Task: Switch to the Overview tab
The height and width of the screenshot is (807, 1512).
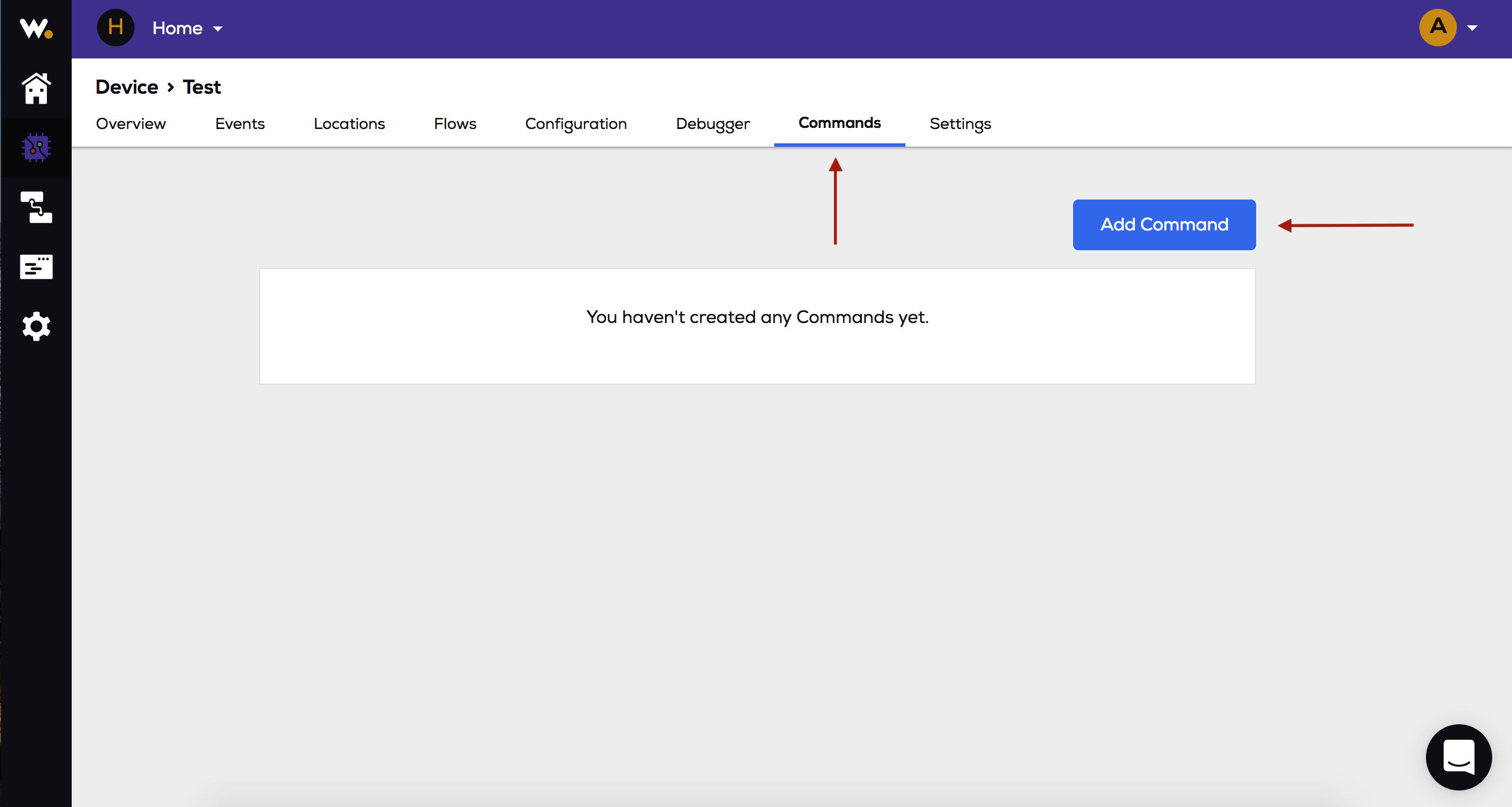Action: tap(131, 124)
